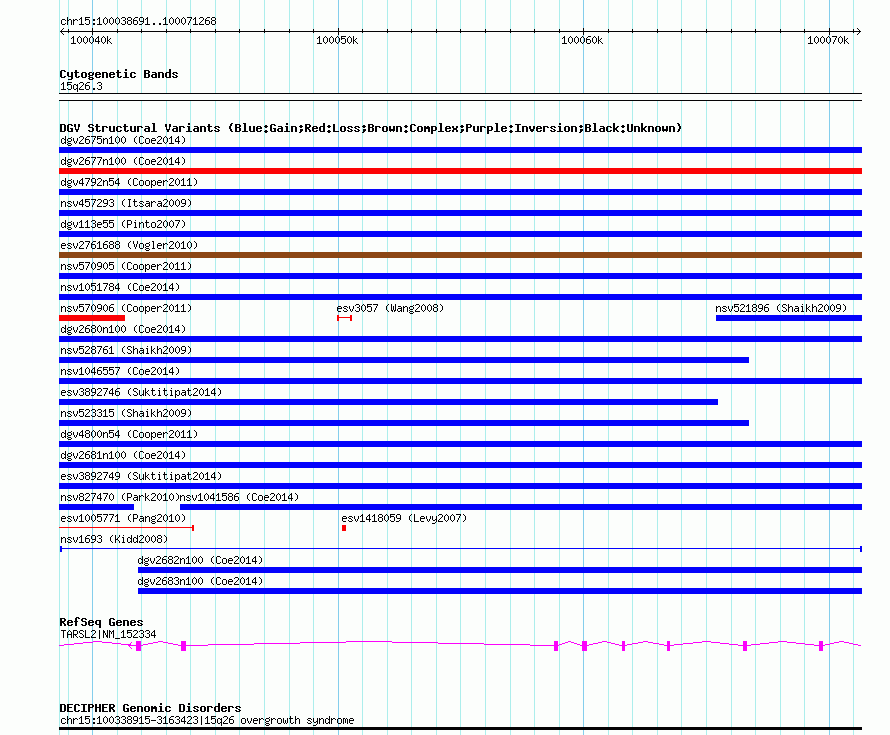Viewport: 890px width, 735px height.
Task: Click nsv570905 (Cooper2011) label
Action: [126, 266]
